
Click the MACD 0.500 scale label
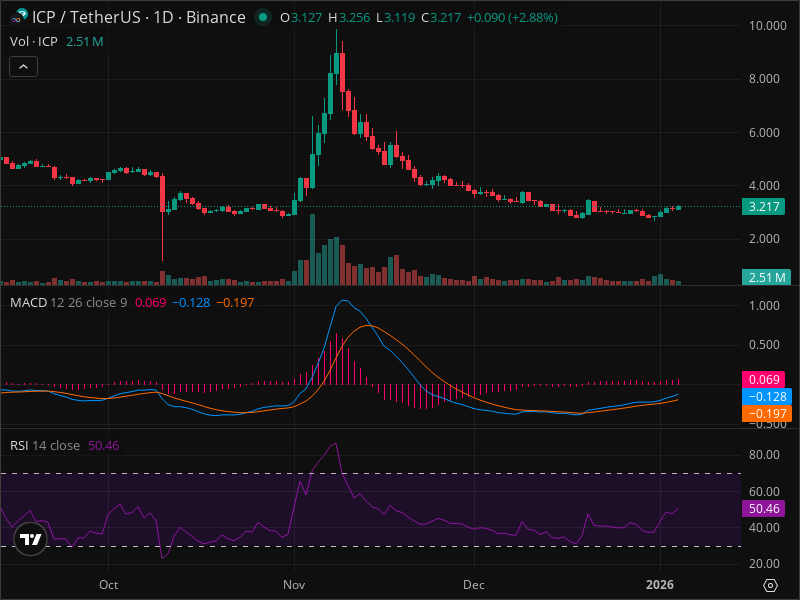click(x=764, y=345)
